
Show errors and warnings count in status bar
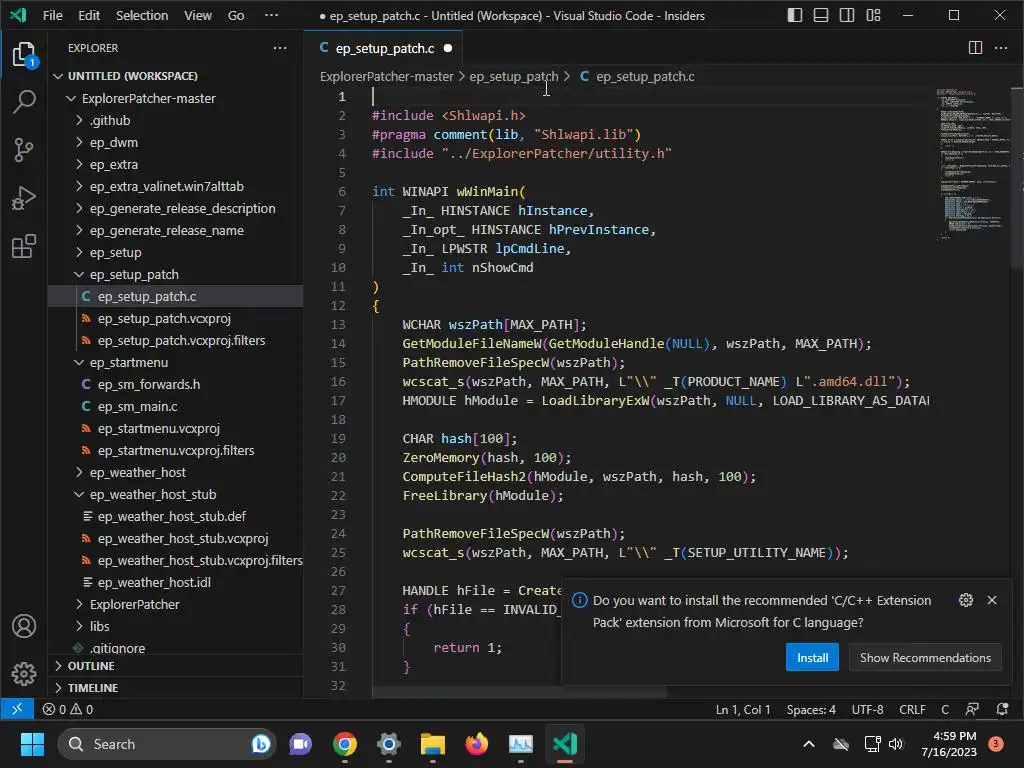click(x=67, y=709)
